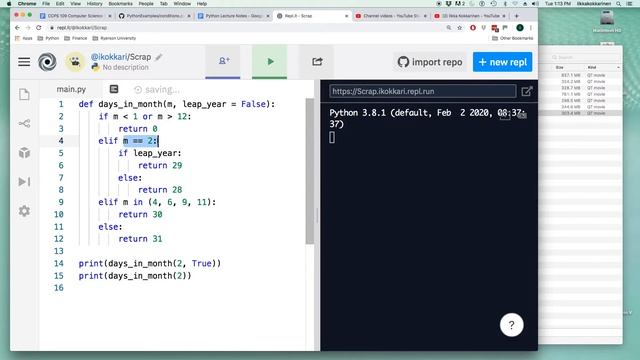This screenshot has width=640, height=360.
Task: Open the Python bookmarks folder
Action: coord(49,38)
